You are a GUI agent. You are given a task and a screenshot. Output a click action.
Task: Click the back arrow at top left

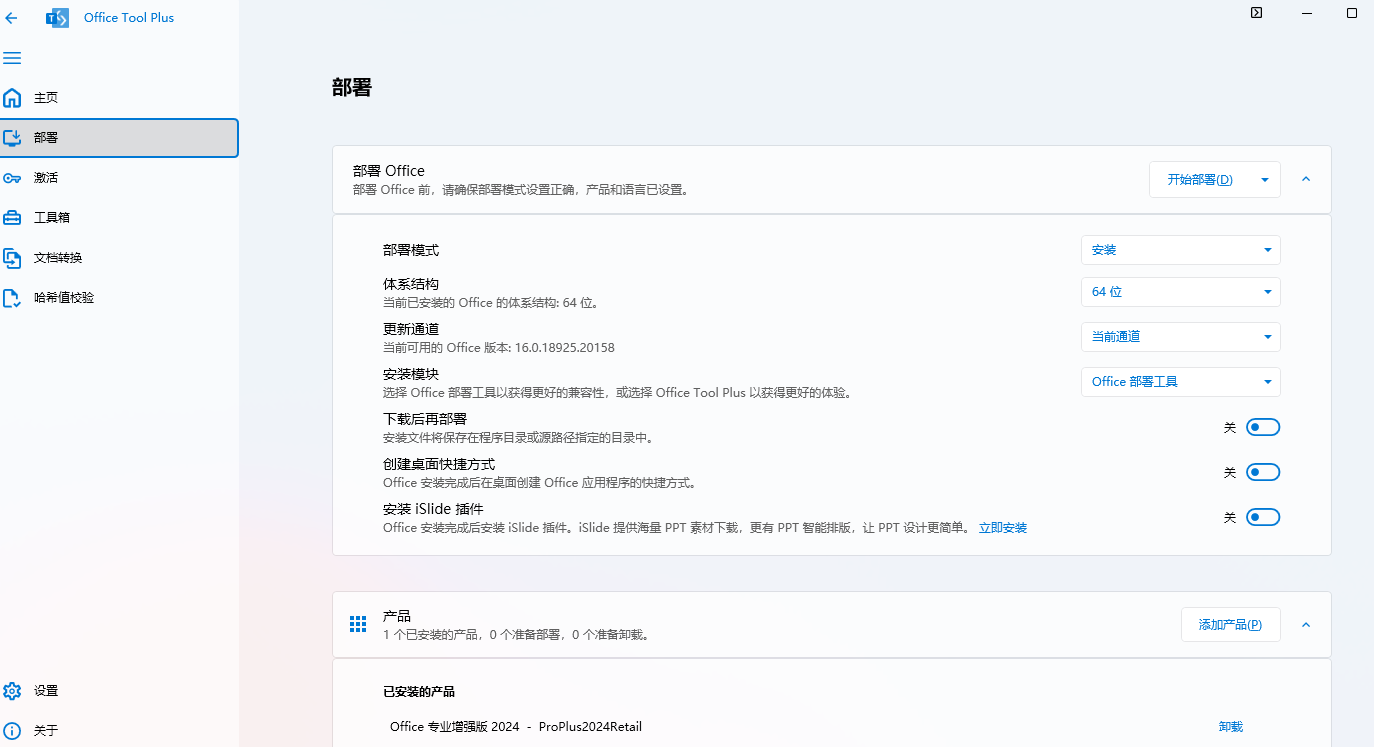(11, 18)
